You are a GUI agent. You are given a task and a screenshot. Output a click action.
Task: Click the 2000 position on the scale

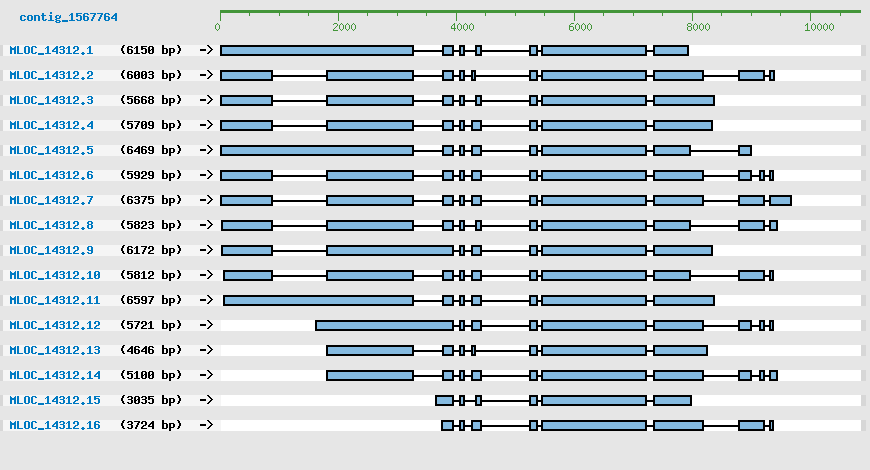[343, 27]
